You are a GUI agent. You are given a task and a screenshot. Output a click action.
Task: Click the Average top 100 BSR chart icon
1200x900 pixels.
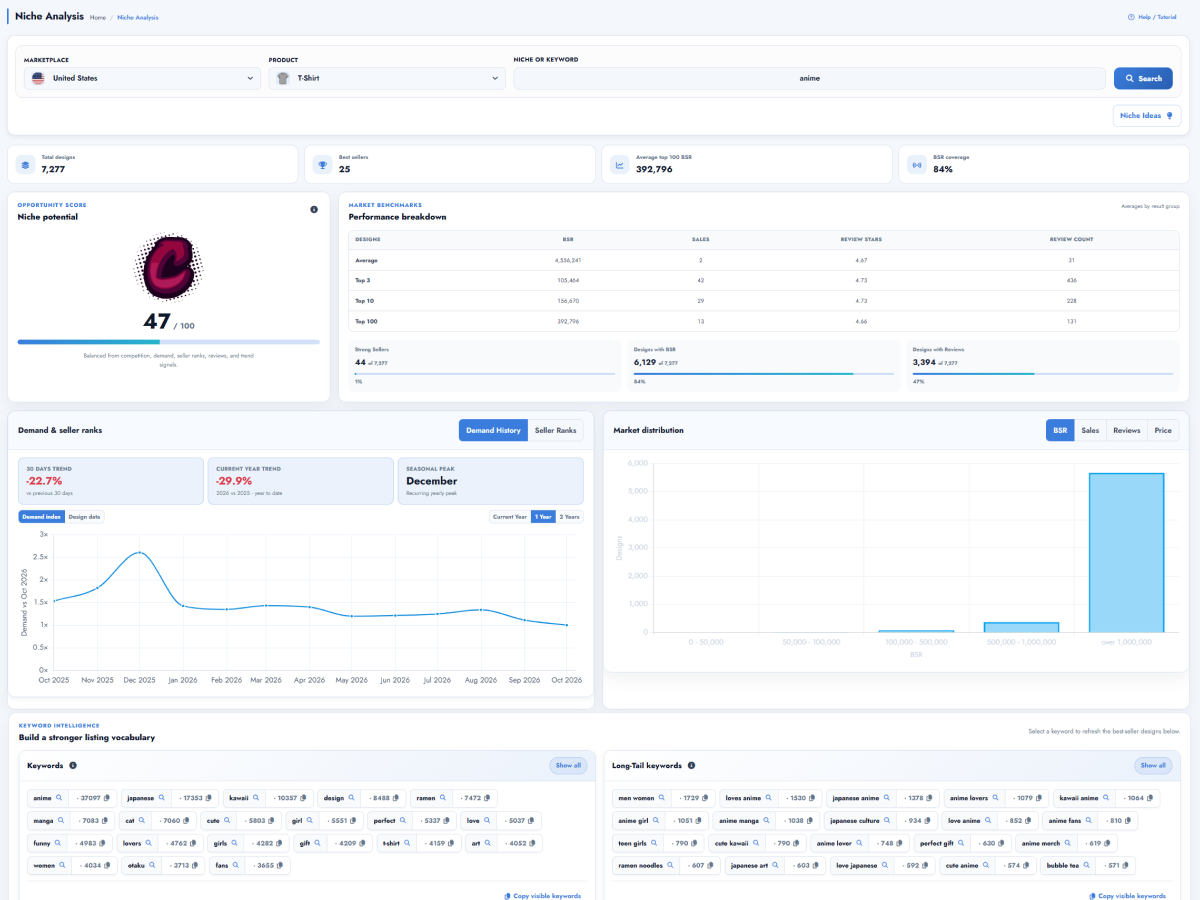[x=620, y=165]
